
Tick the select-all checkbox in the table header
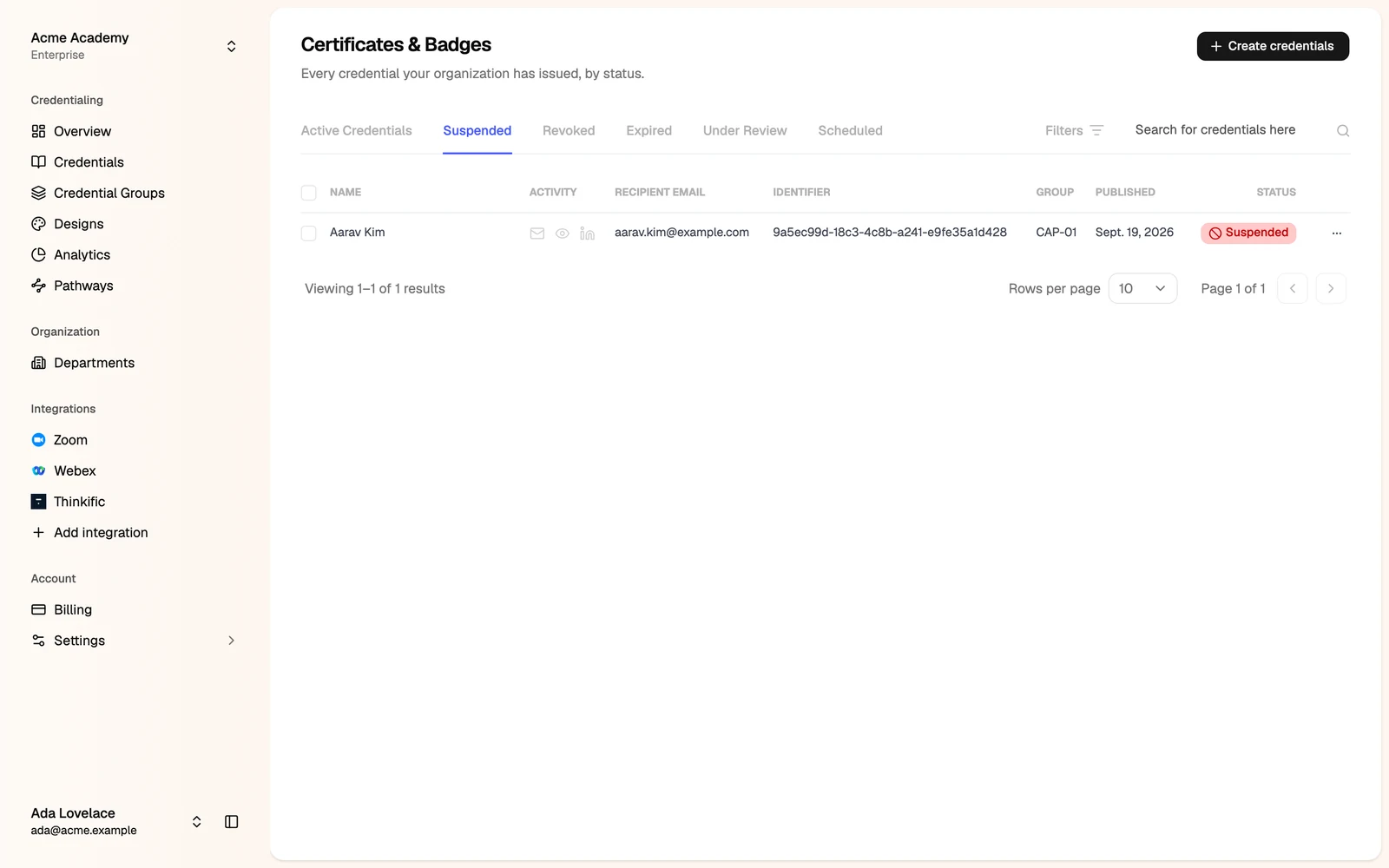click(308, 193)
